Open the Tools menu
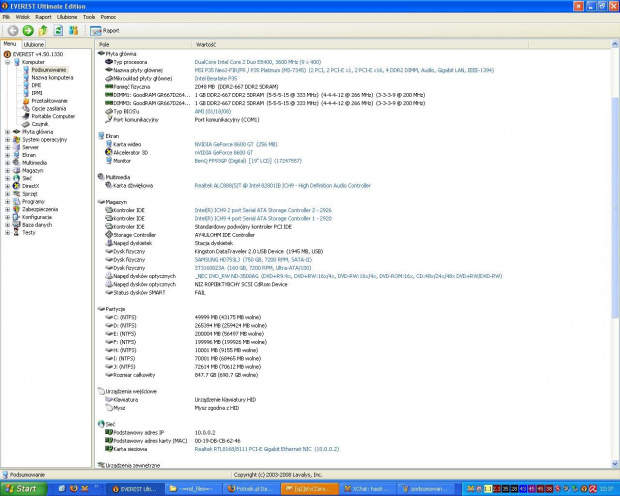 coord(89,17)
